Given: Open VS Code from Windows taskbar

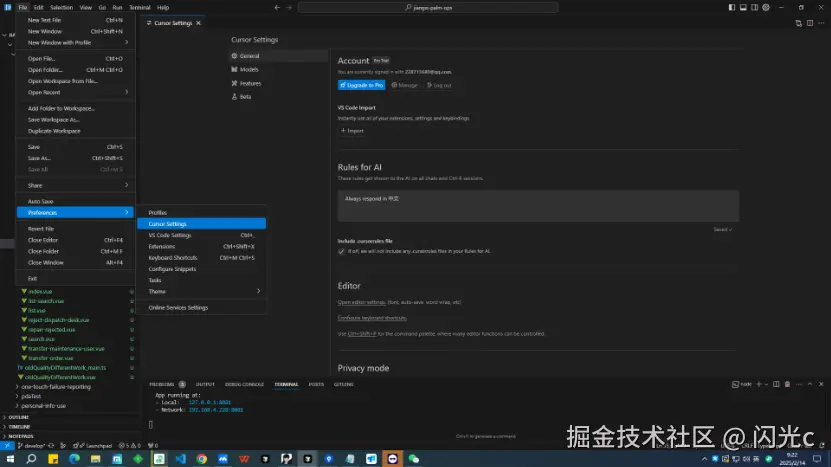Looking at the screenshot, I should click(181, 459).
